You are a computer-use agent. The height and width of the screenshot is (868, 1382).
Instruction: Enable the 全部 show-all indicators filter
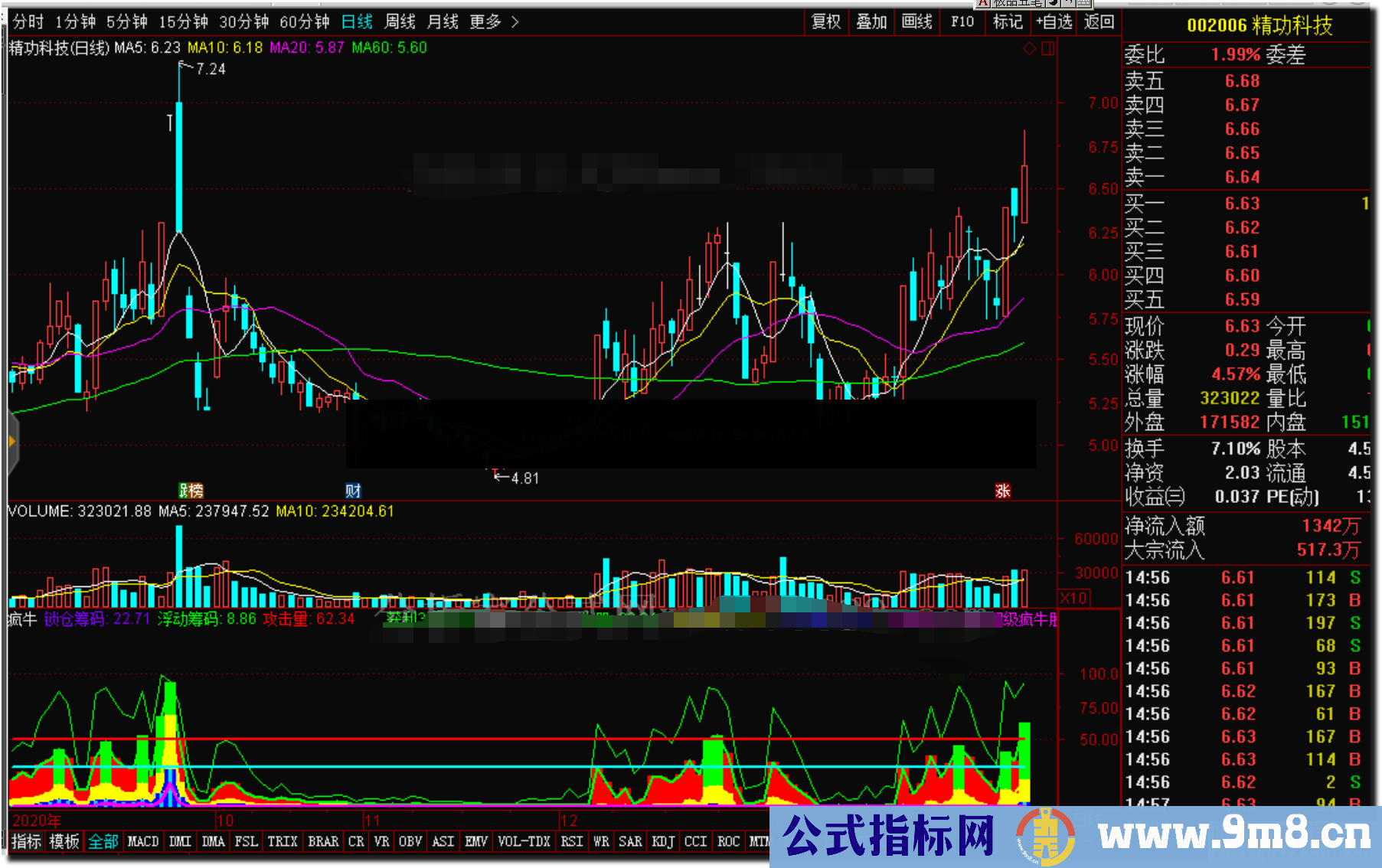103,840
